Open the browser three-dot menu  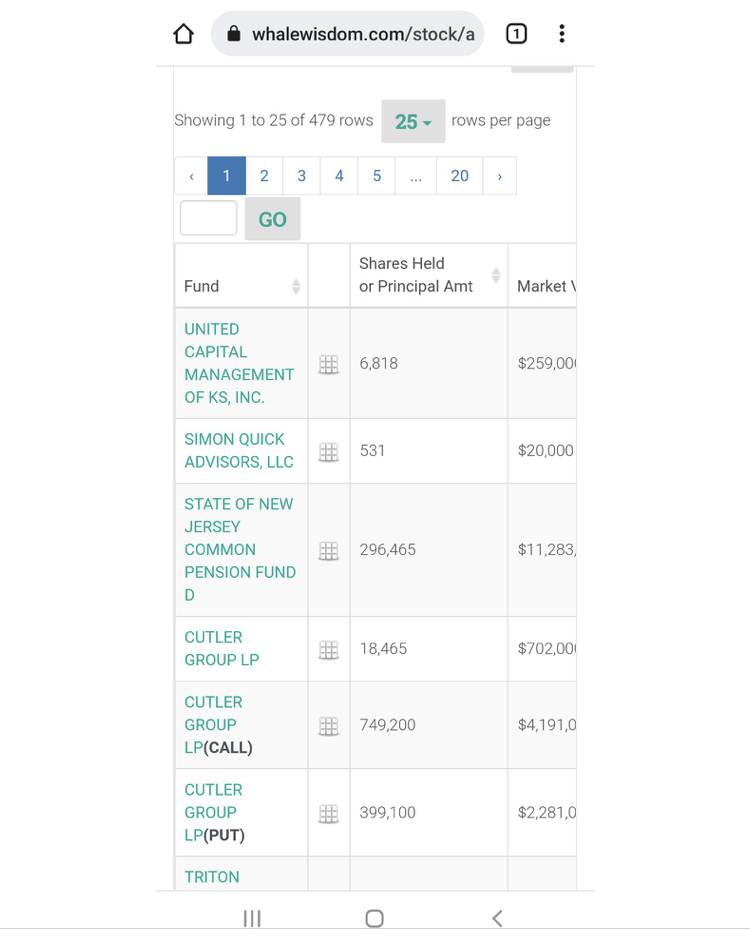[562, 34]
